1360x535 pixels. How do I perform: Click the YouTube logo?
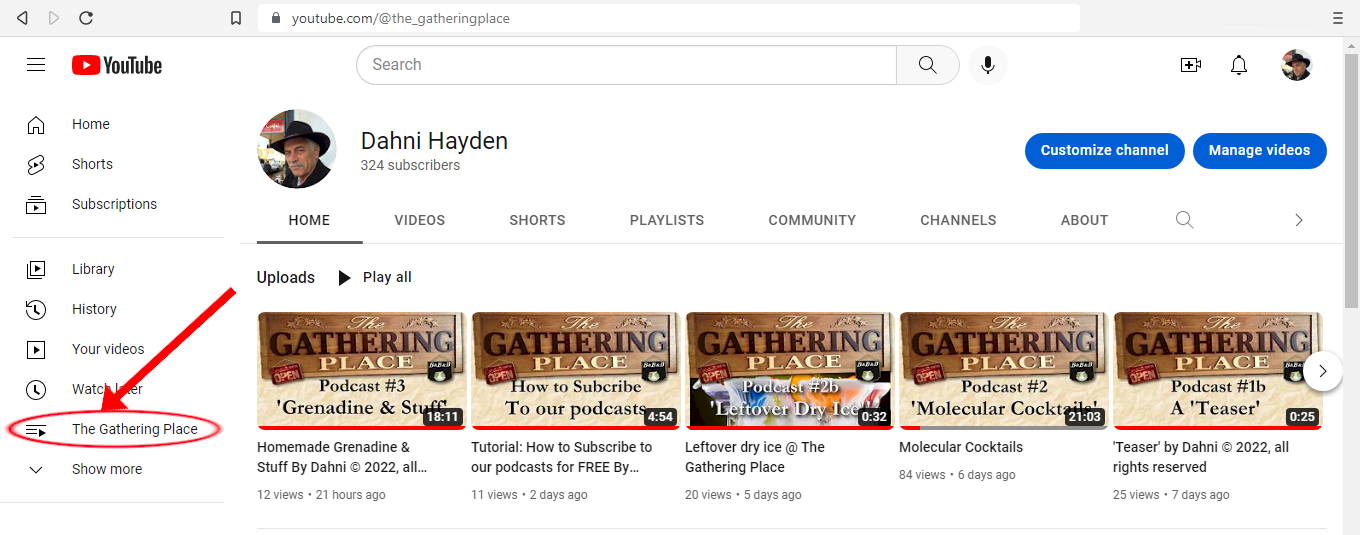pos(117,65)
